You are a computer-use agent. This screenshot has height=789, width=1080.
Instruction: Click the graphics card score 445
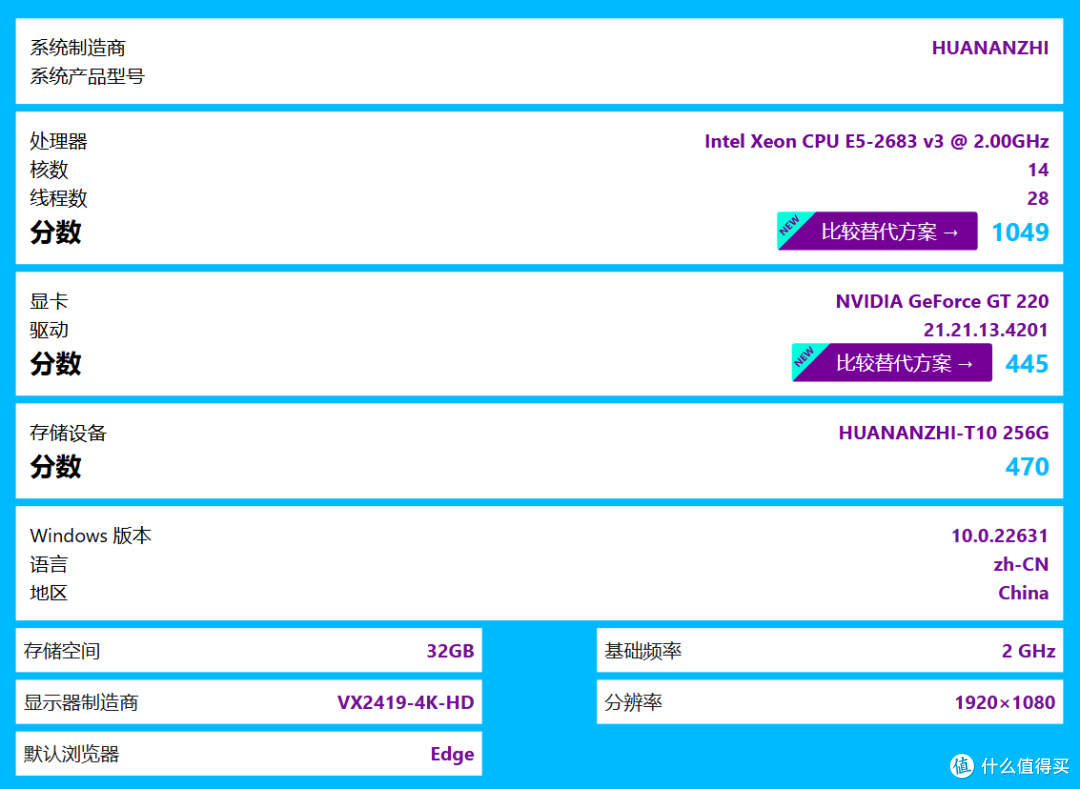[1027, 364]
